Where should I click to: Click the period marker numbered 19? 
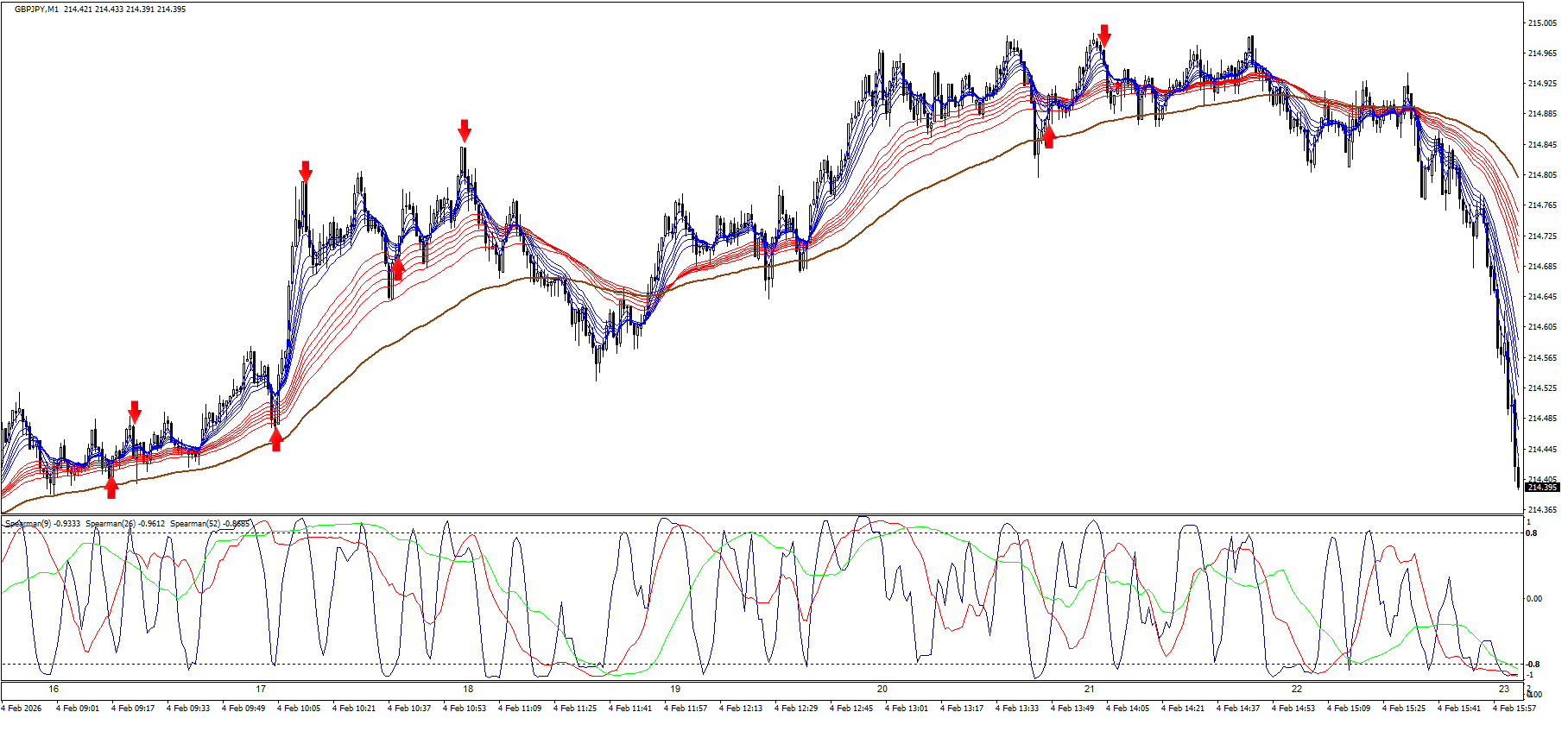(x=675, y=689)
